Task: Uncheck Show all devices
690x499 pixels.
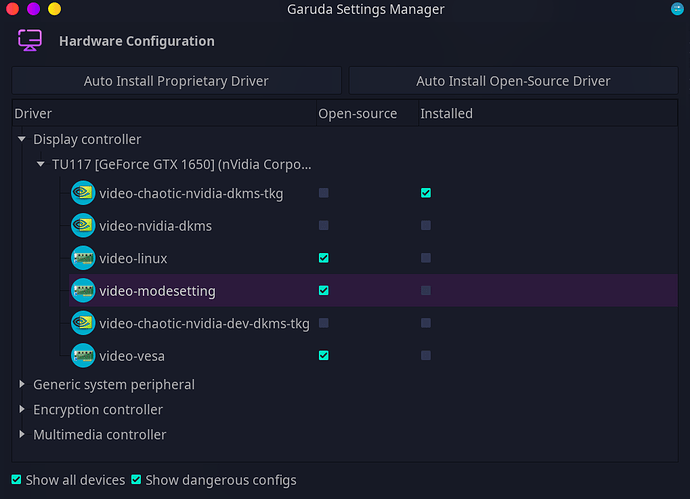Action: (x=16, y=480)
